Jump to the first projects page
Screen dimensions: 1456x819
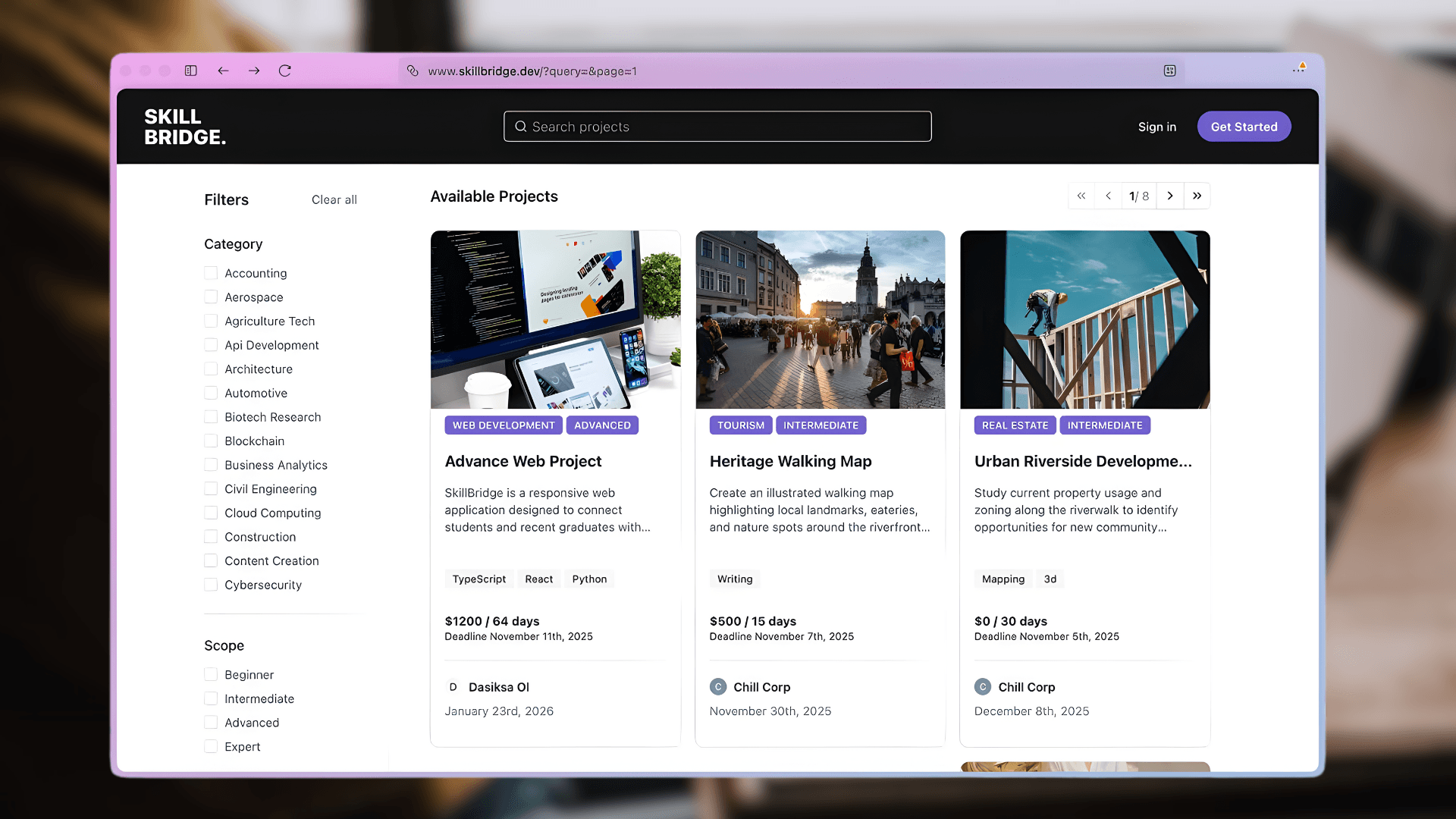[1081, 196]
